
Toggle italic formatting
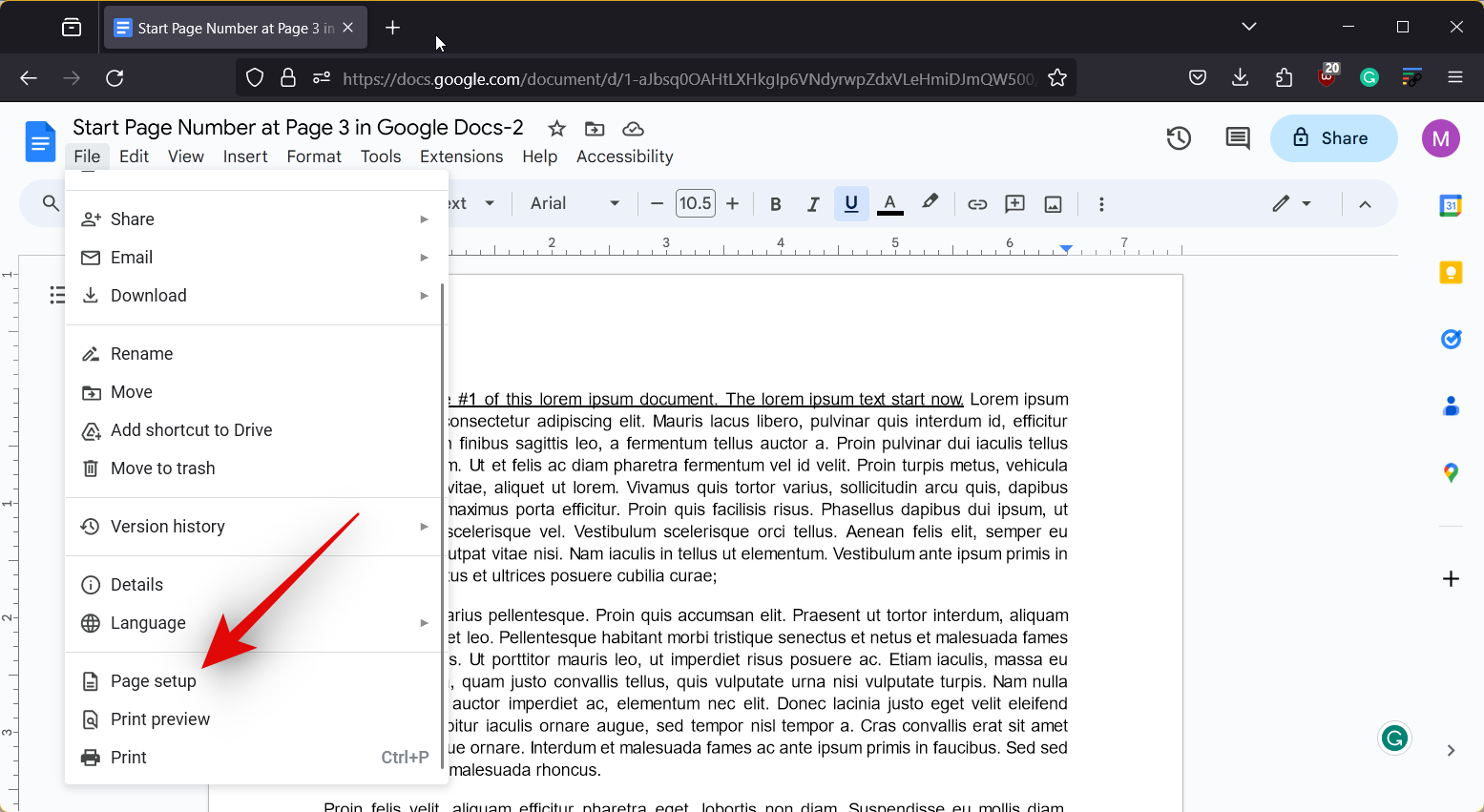click(813, 204)
